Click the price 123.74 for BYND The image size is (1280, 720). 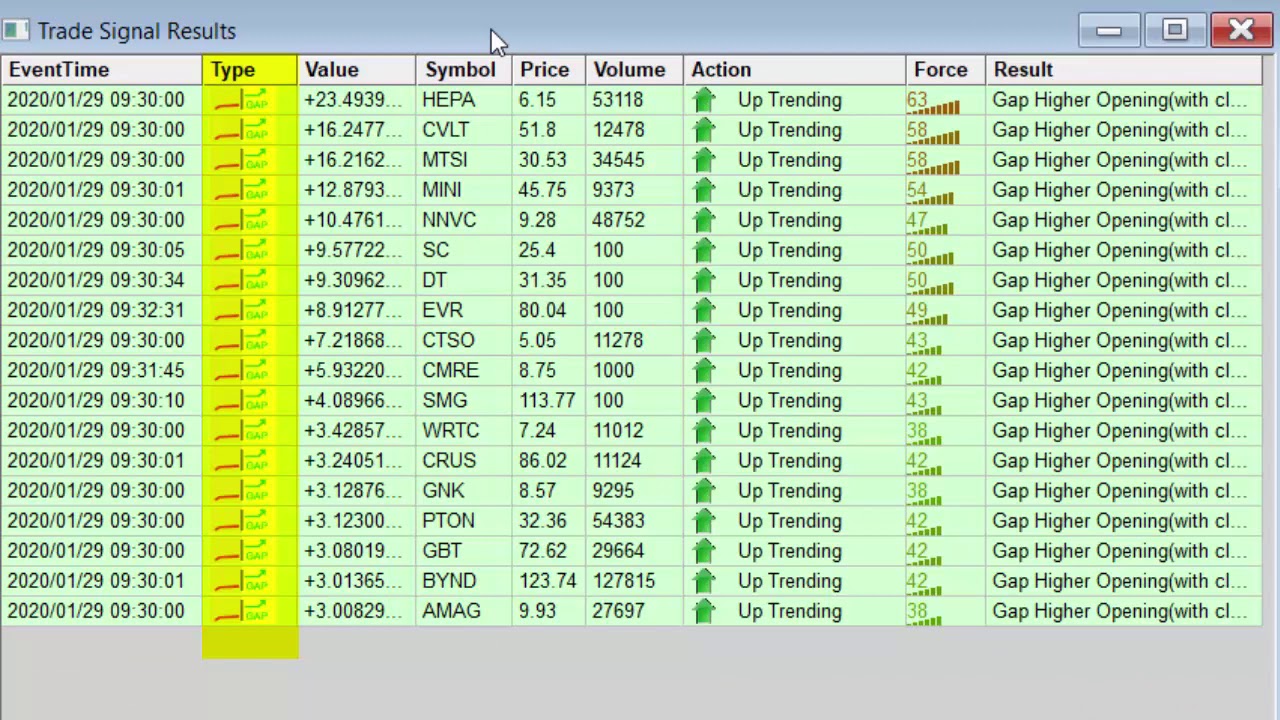pos(547,581)
